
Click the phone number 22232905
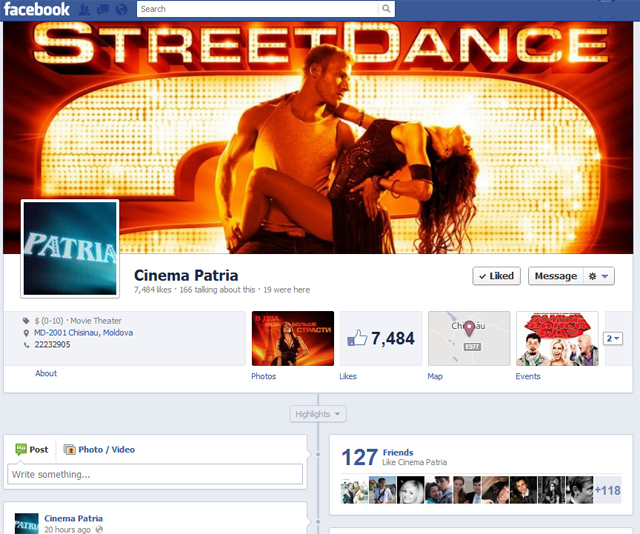pos(52,345)
